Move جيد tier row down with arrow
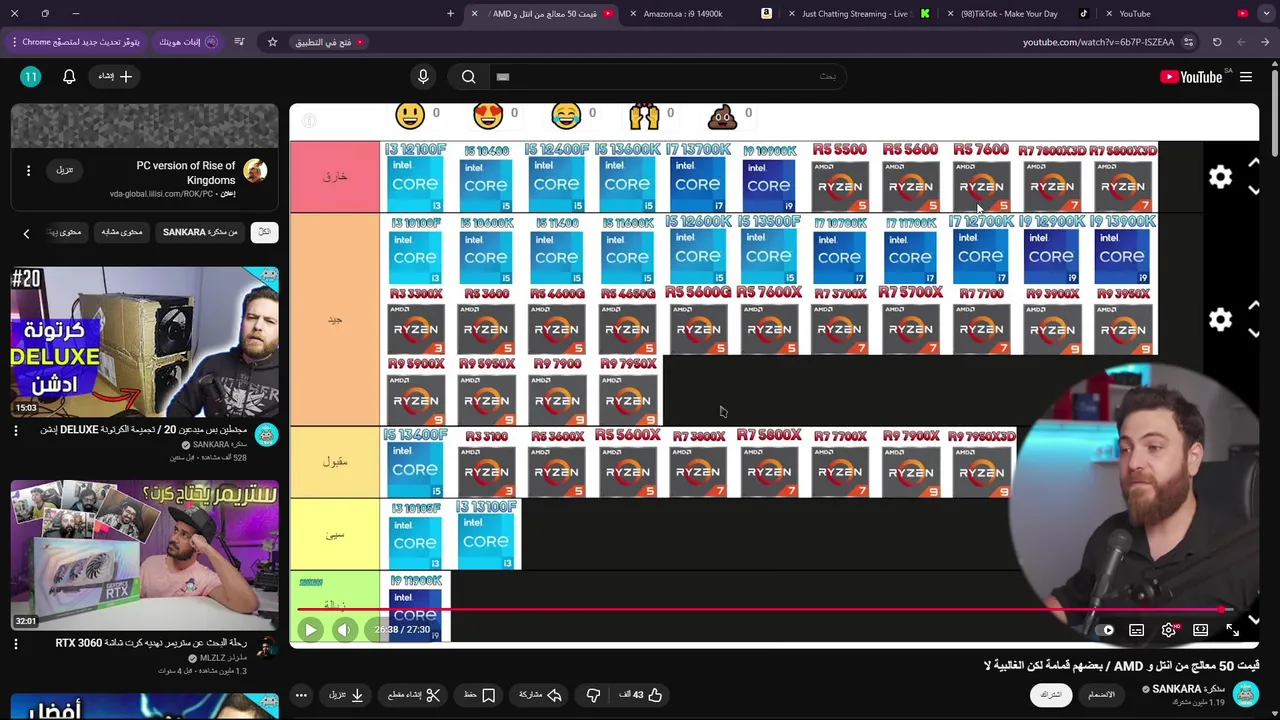 [x=1254, y=333]
